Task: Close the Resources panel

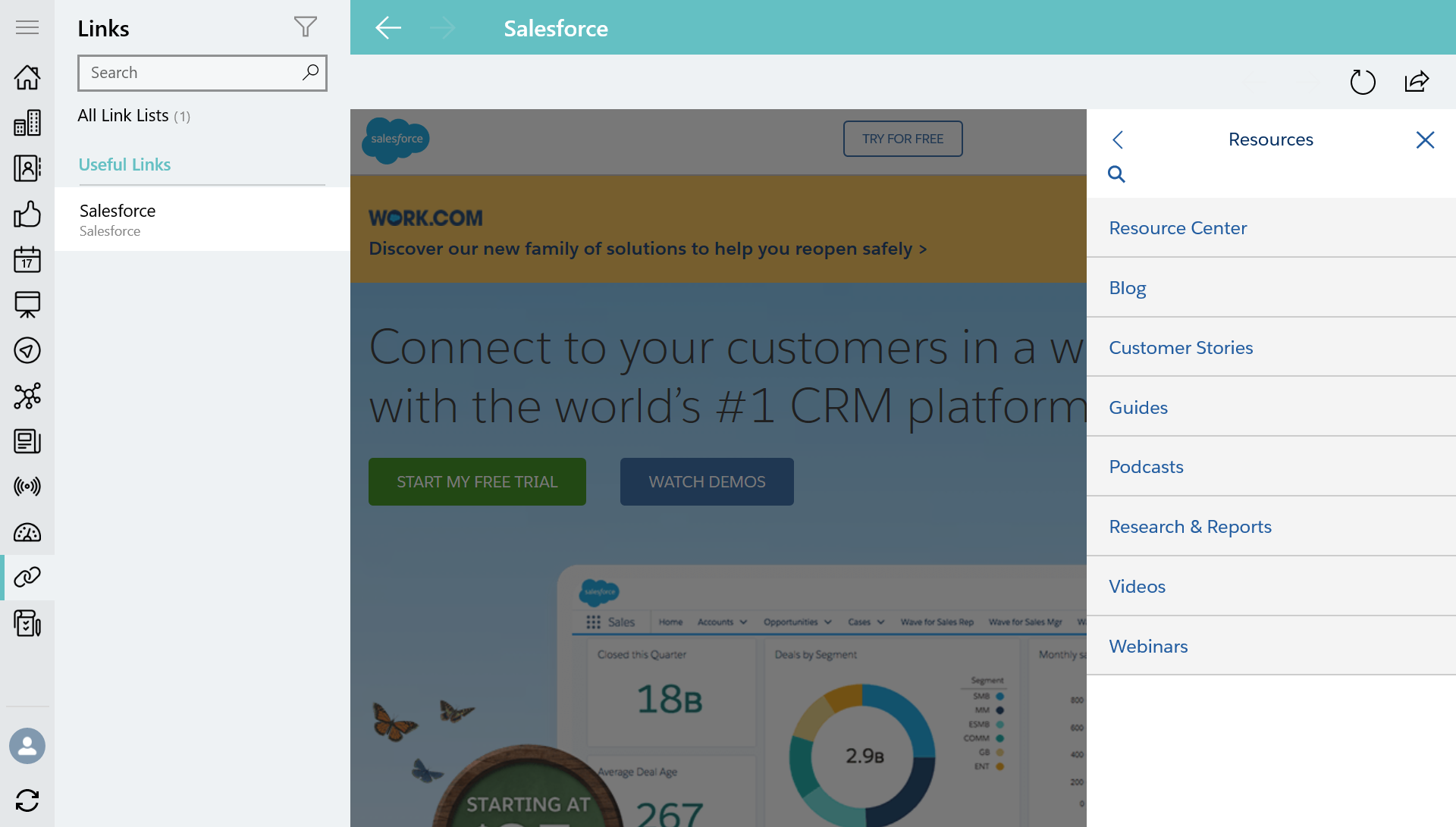Action: tap(1425, 139)
